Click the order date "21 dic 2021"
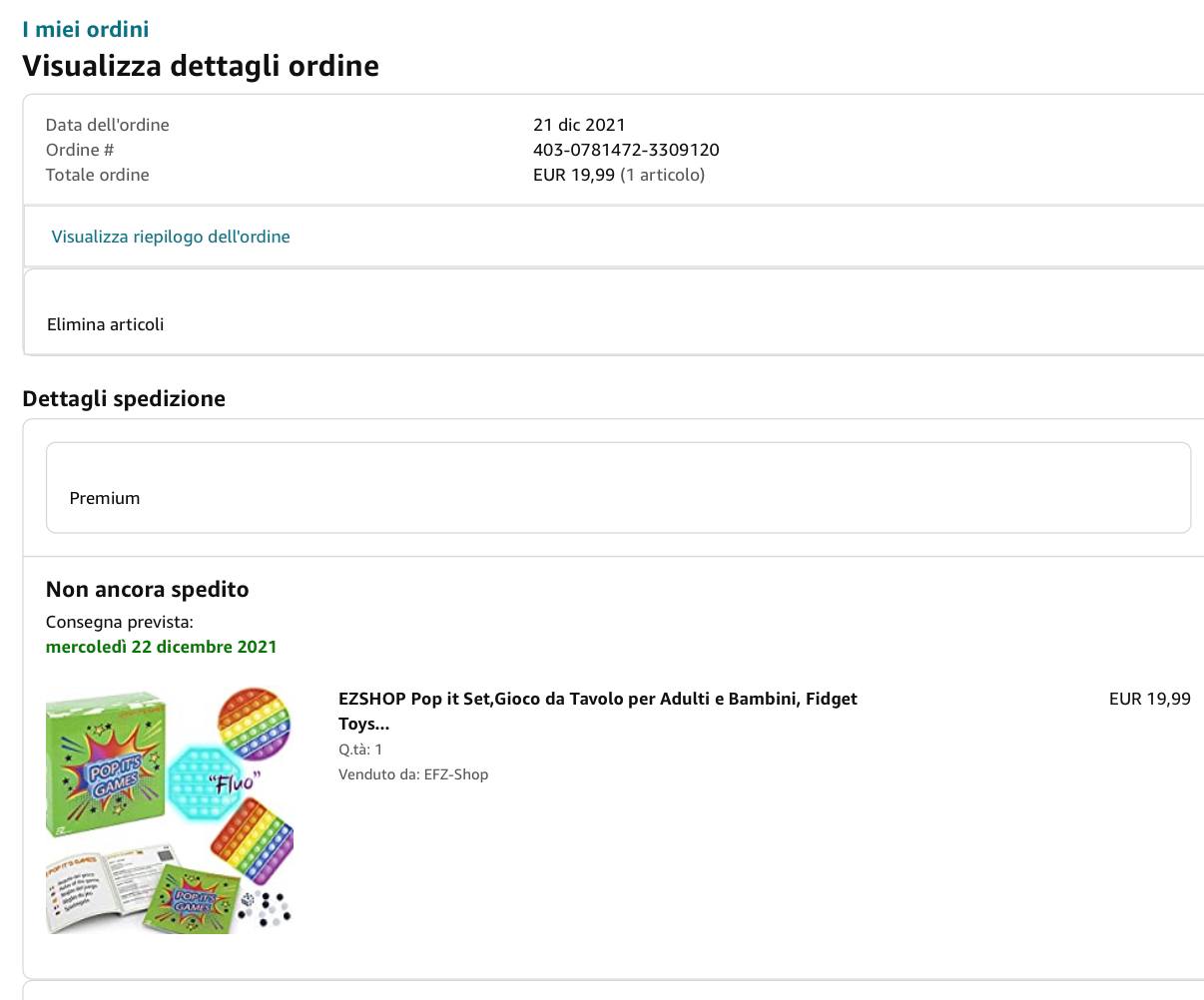 [579, 125]
